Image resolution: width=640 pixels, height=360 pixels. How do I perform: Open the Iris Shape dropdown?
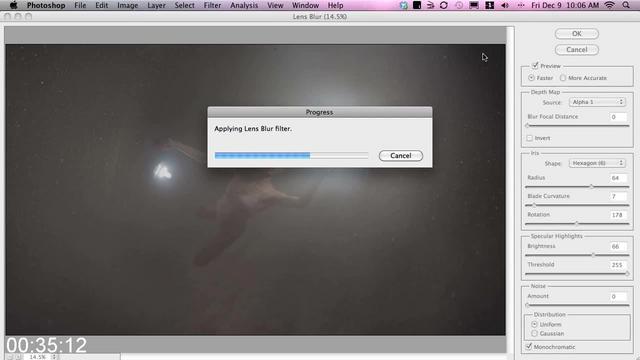click(597, 163)
